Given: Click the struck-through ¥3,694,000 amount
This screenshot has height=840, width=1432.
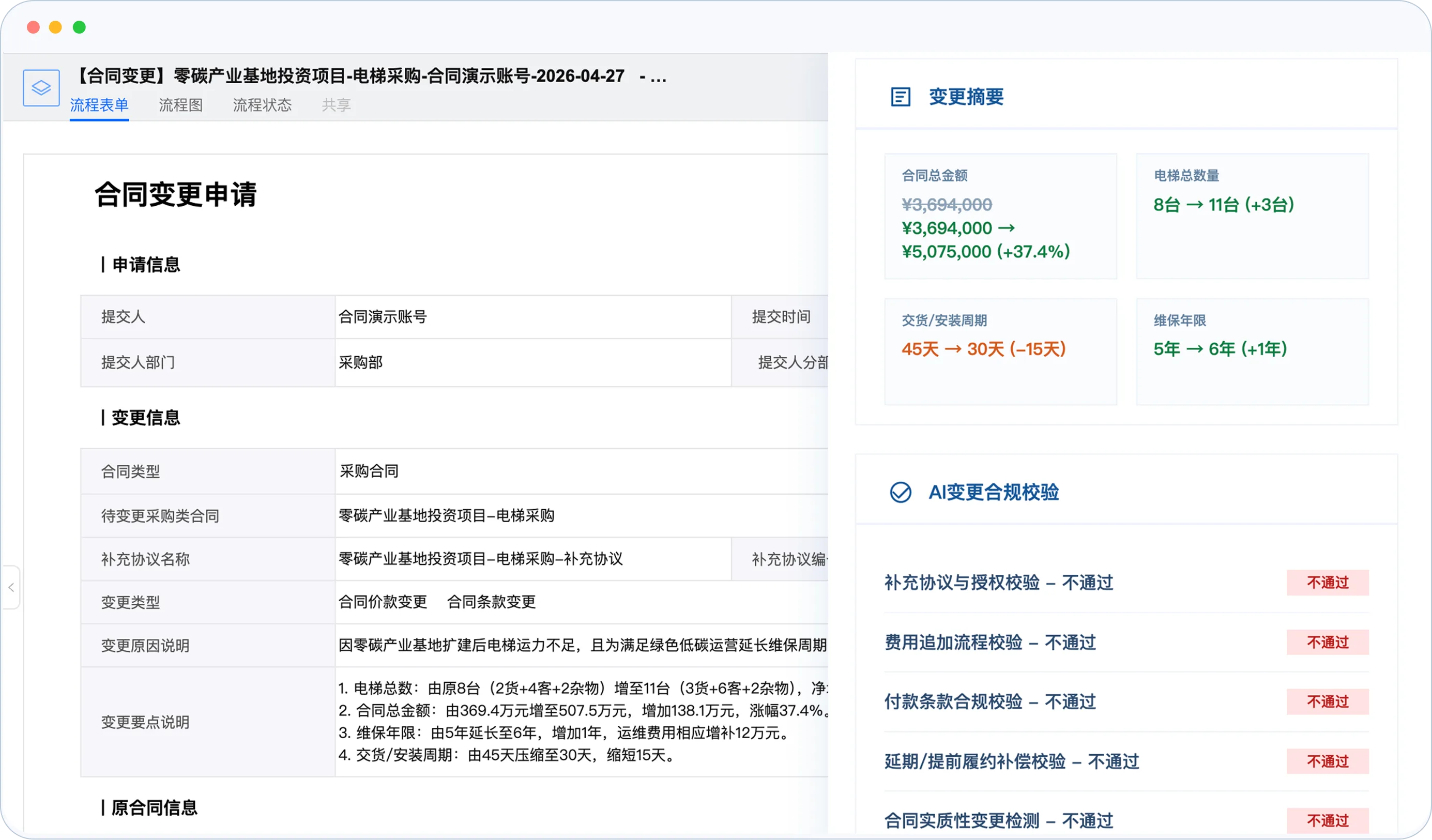Looking at the screenshot, I should coord(947,204).
